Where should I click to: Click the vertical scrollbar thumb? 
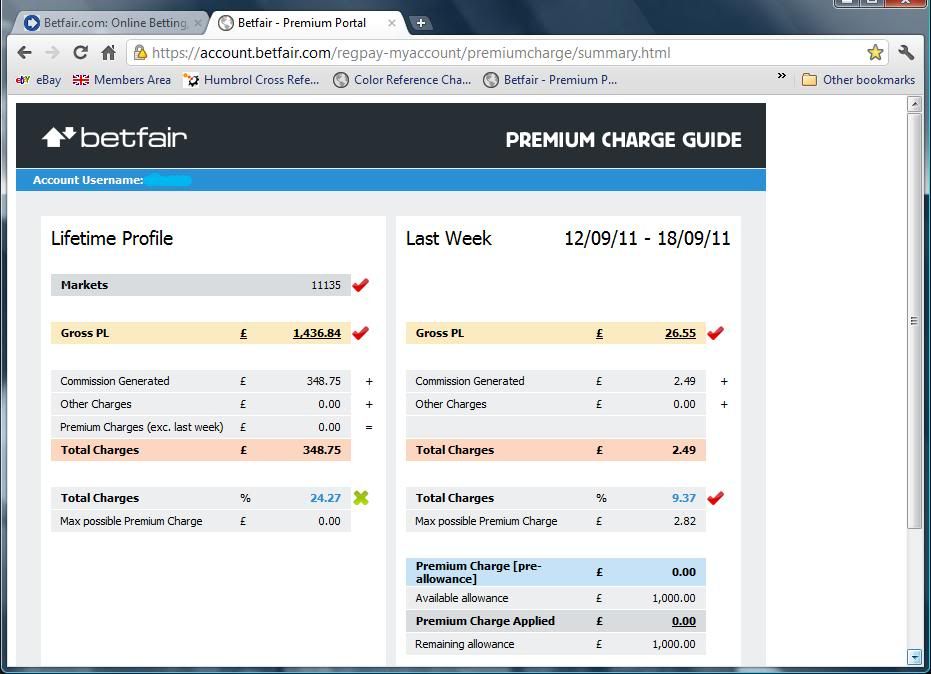pos(914,321)
